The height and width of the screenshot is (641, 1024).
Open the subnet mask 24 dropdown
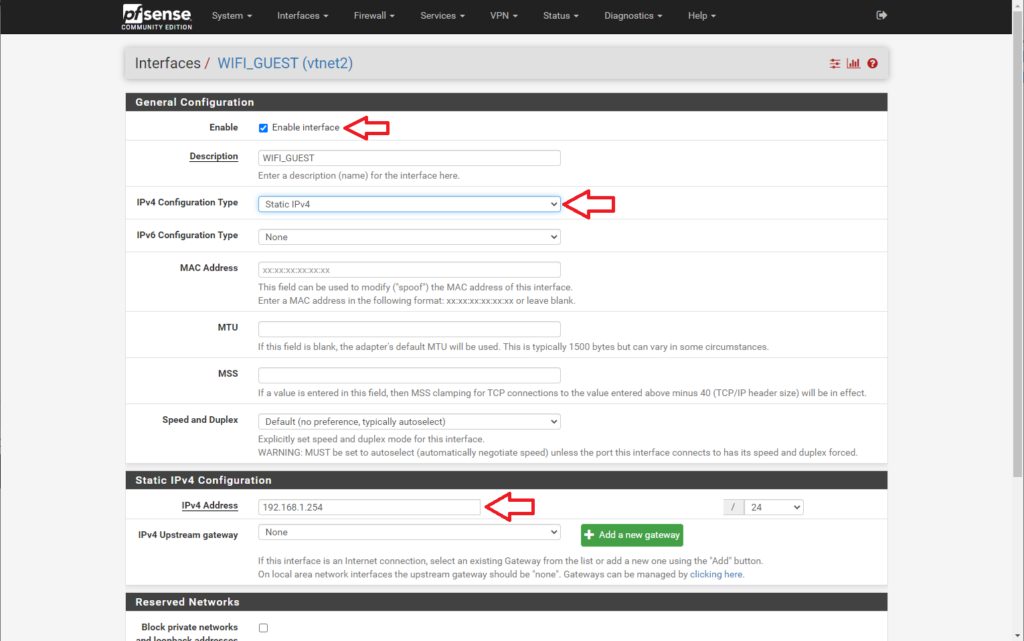point(774,507)
